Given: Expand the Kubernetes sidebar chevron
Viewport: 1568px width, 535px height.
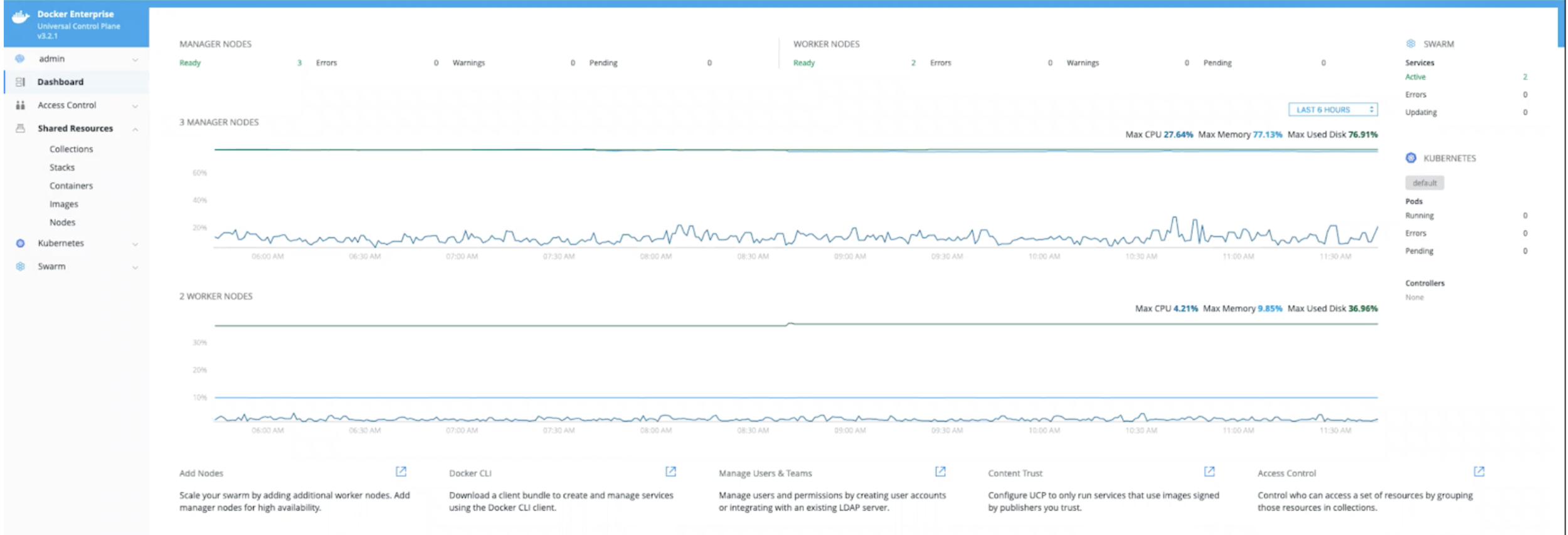Looking at the screenshot, I should tap(135, 244).
